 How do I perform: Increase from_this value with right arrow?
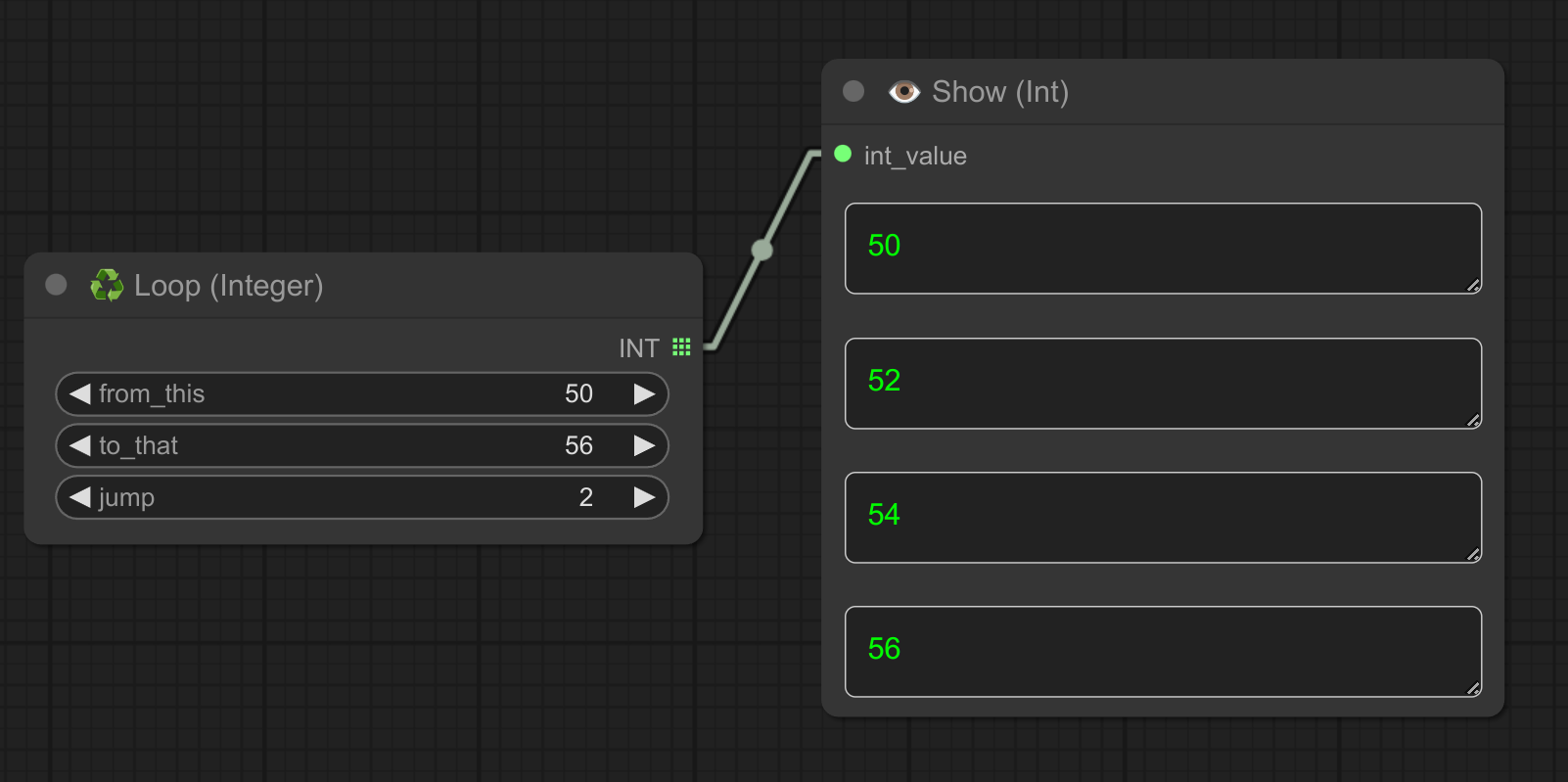pos(644,394)
